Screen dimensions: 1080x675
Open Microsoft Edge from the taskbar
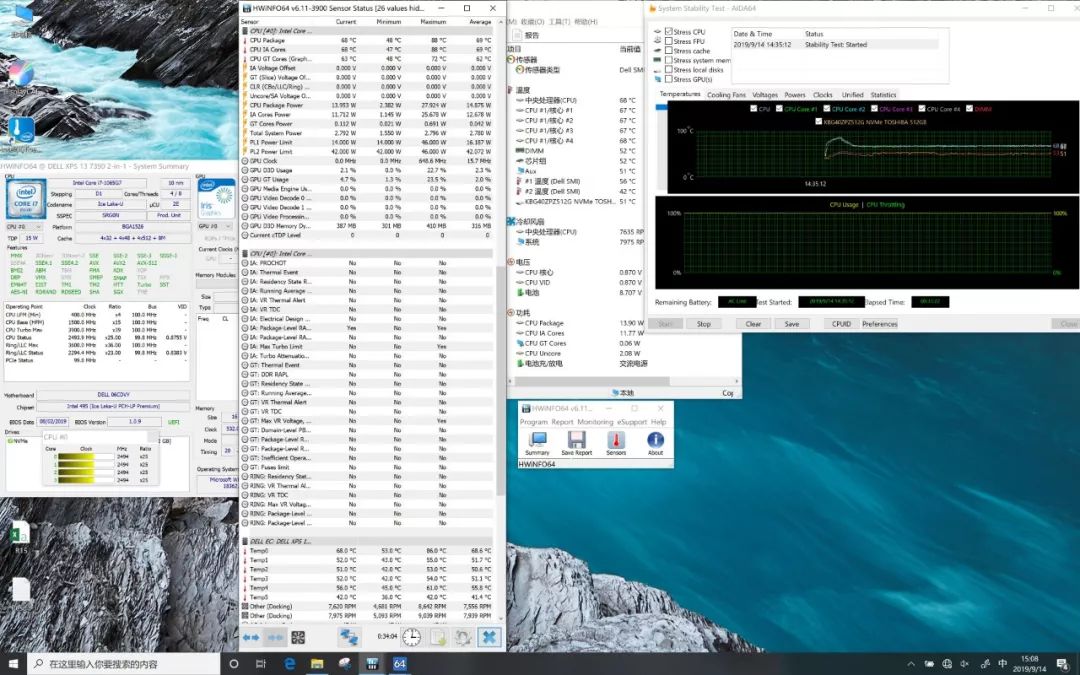[x=290, y=664]
